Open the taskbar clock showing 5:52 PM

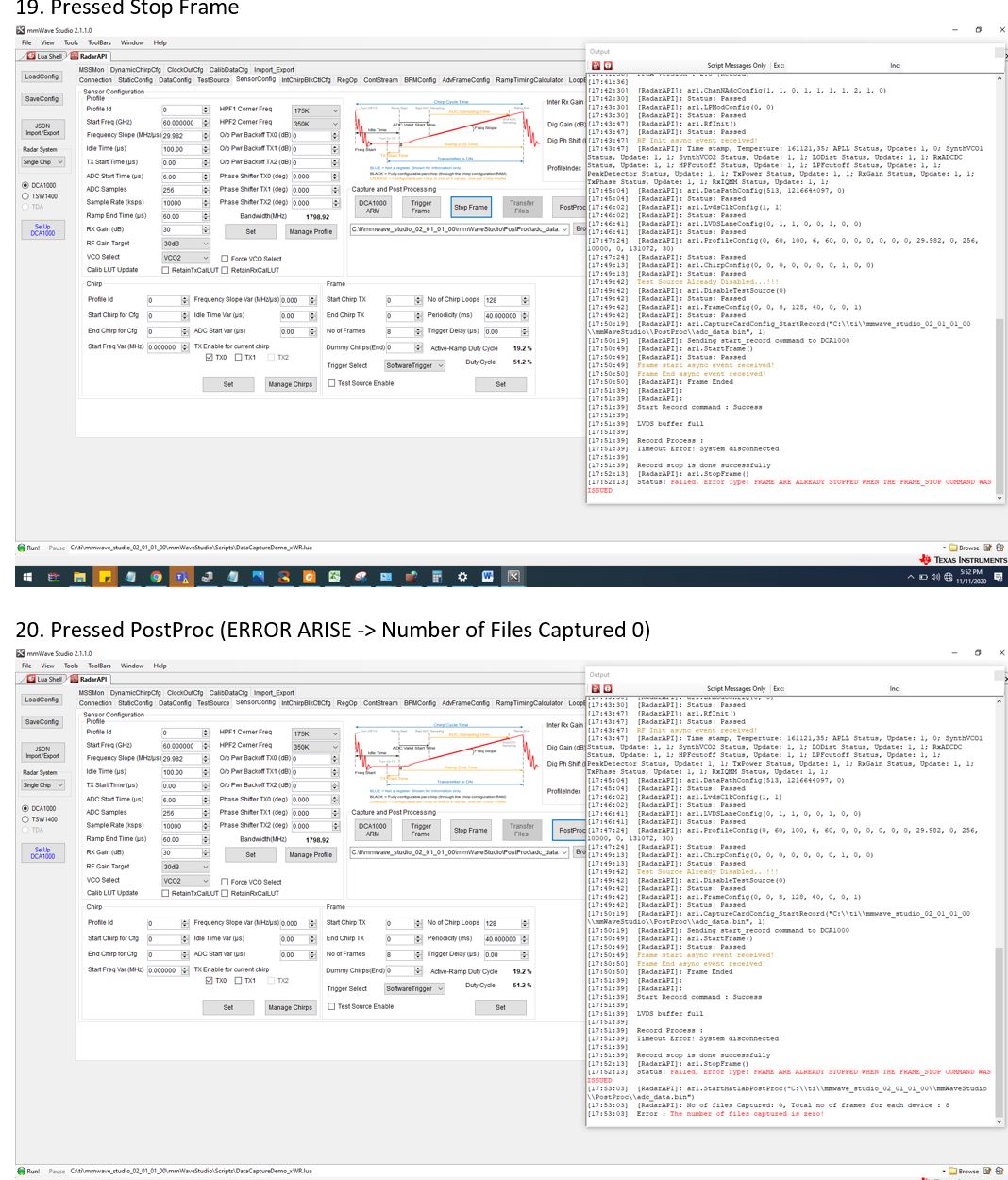click(x=971, y=577)
